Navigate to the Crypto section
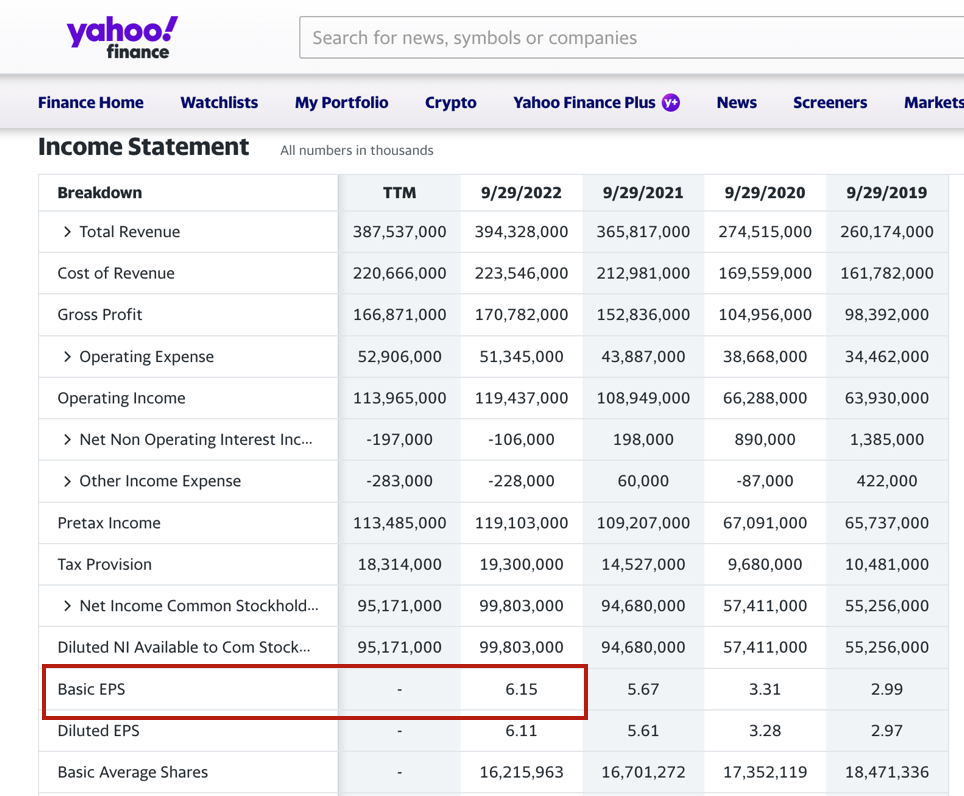The height and width of the screenshot is (796, 964). (450, 102)
